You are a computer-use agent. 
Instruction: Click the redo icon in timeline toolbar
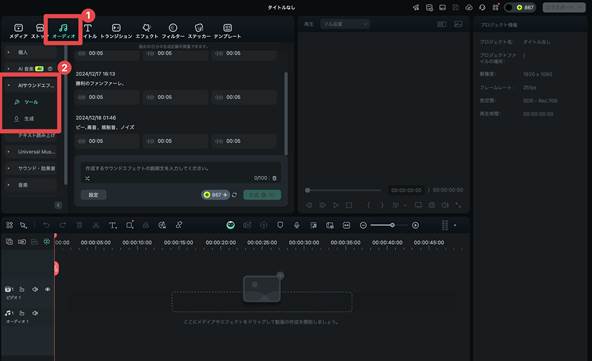pos(62,225)
